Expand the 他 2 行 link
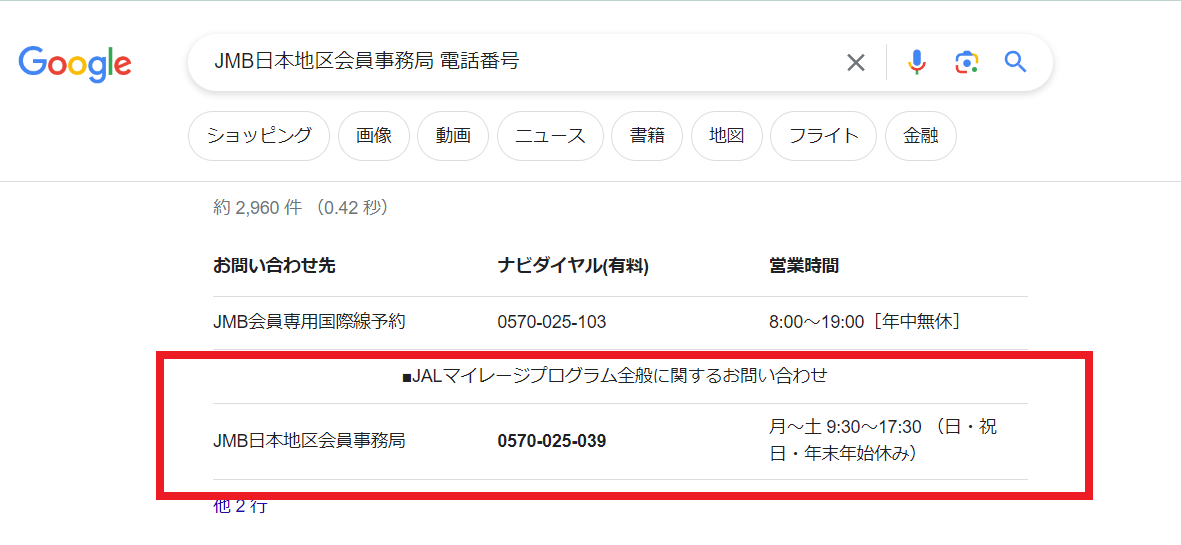Image resolution: width=1181 pixels, height=545 pixels. coord(240,506)
